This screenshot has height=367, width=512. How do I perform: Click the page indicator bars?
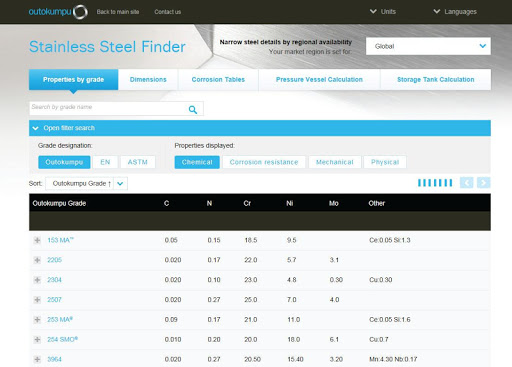tap(435, 183)
